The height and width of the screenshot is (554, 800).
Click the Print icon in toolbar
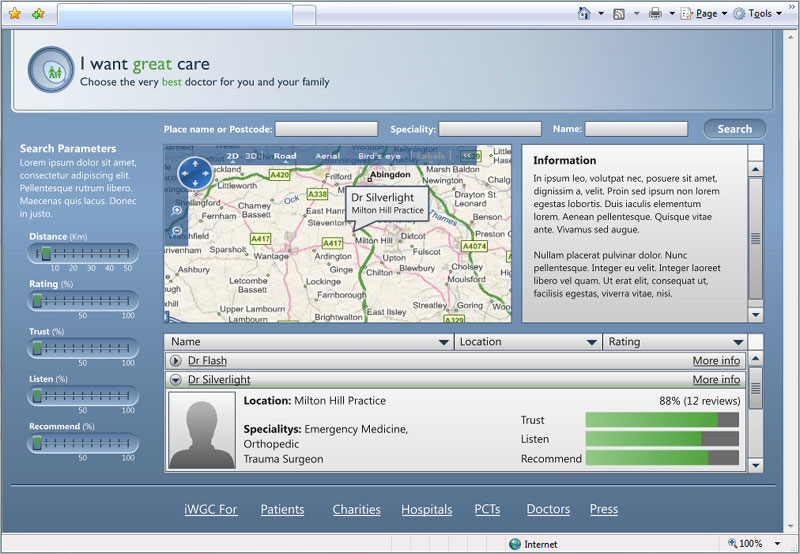[x=655, y=14]
